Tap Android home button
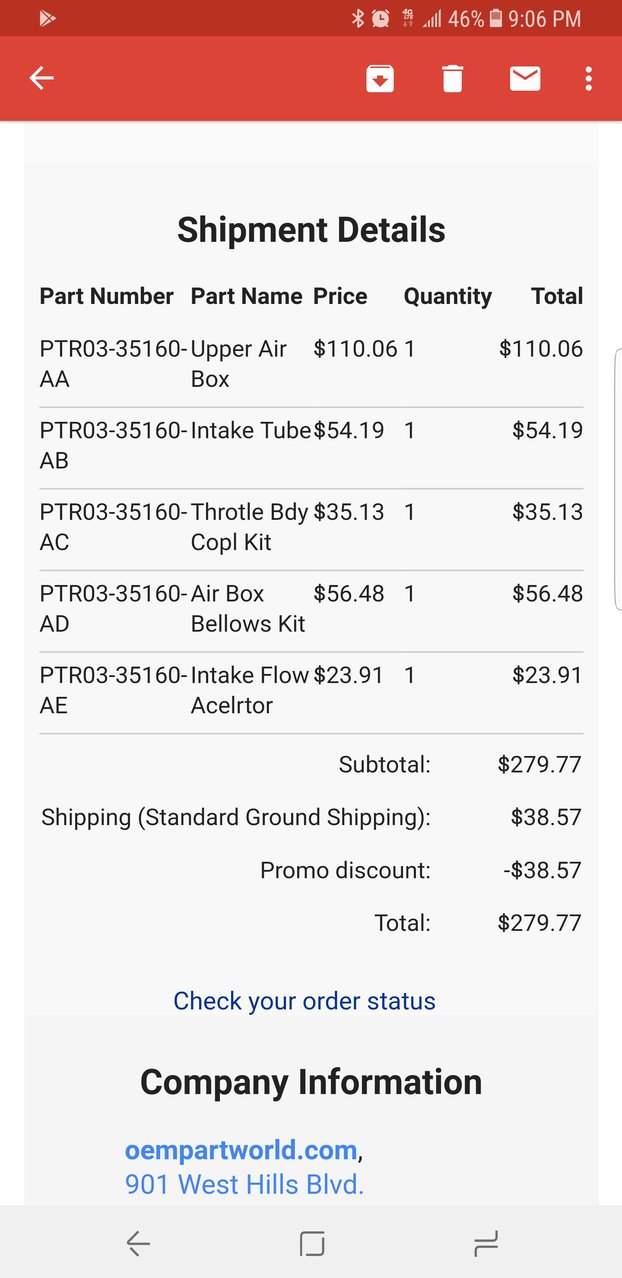The height and width of the screenshot is (1278, 622). click(312, 1243)
